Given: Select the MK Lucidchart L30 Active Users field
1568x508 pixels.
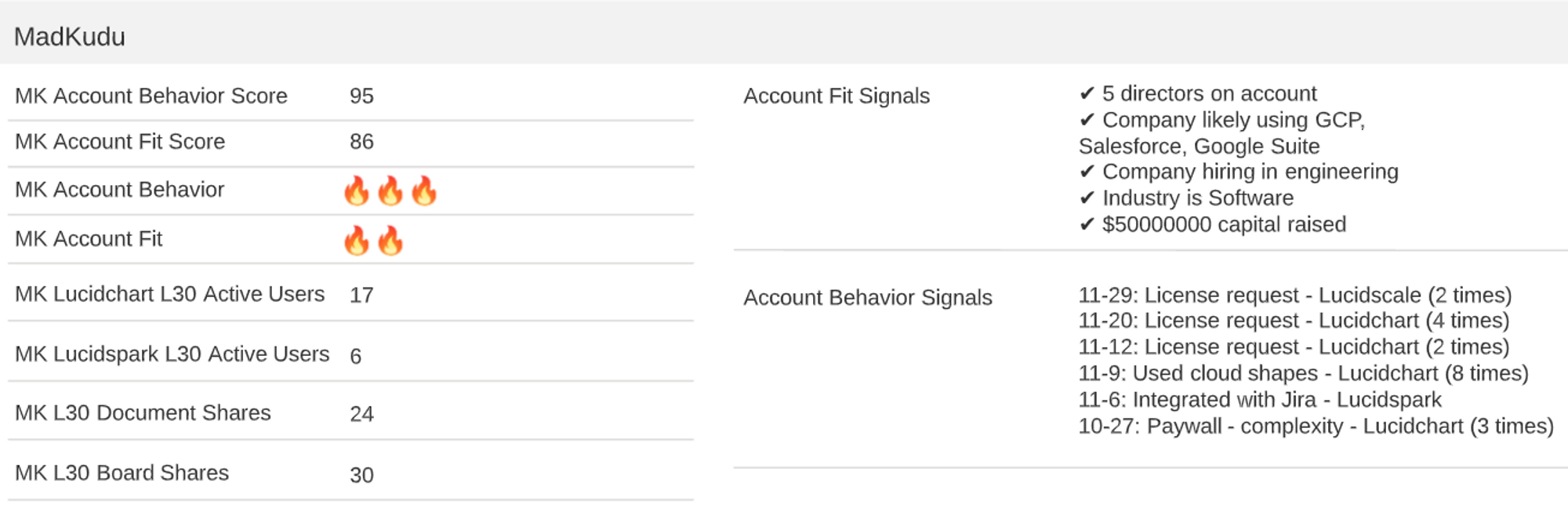Looking at the screenshot, I should pos(350,294).
